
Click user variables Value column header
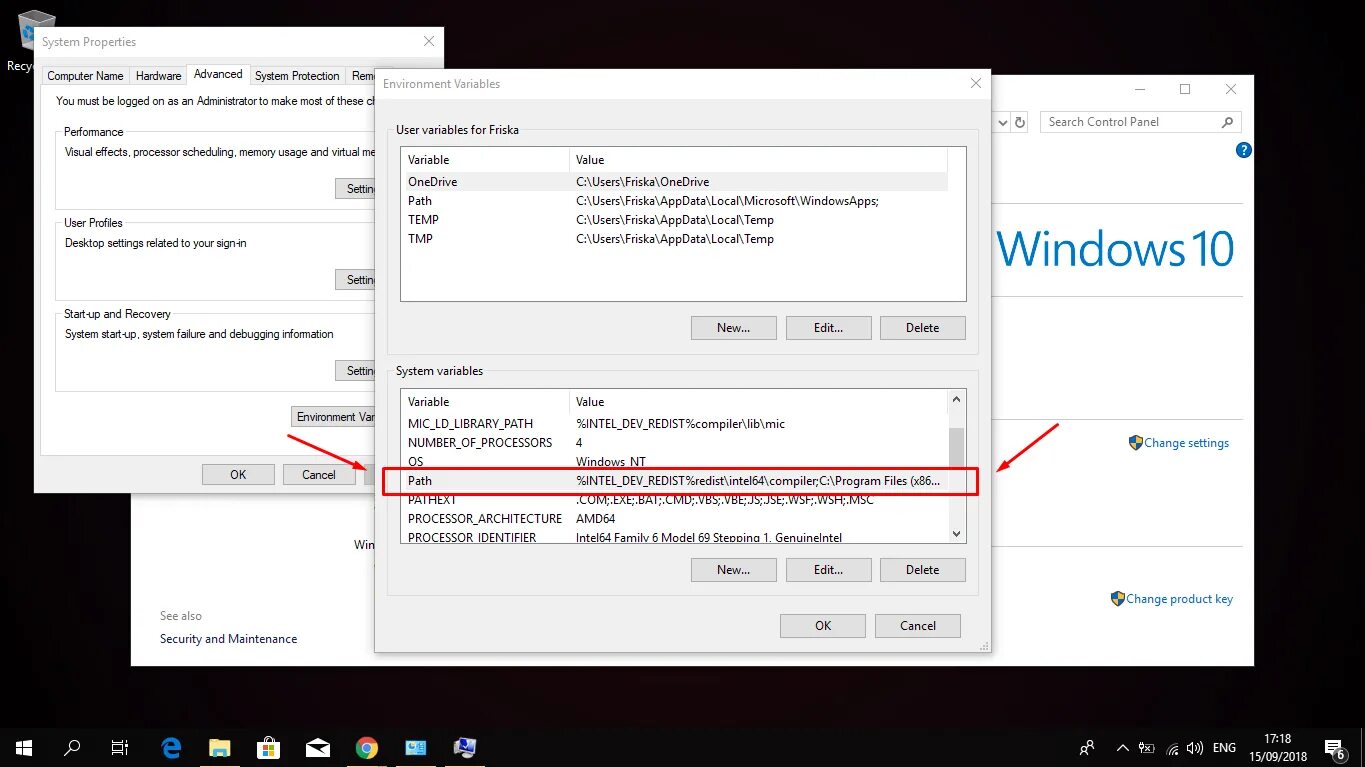coord(758,160)
